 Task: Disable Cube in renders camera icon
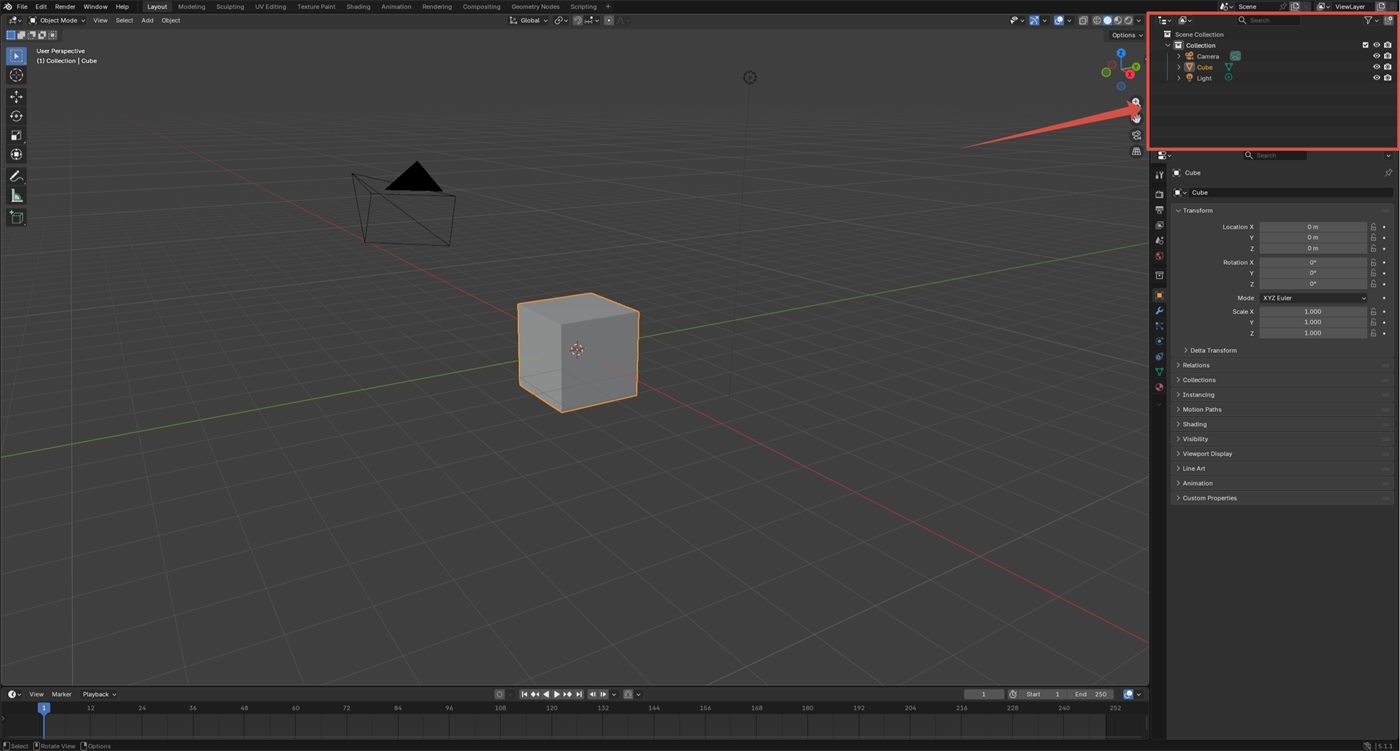[1387, 67]
